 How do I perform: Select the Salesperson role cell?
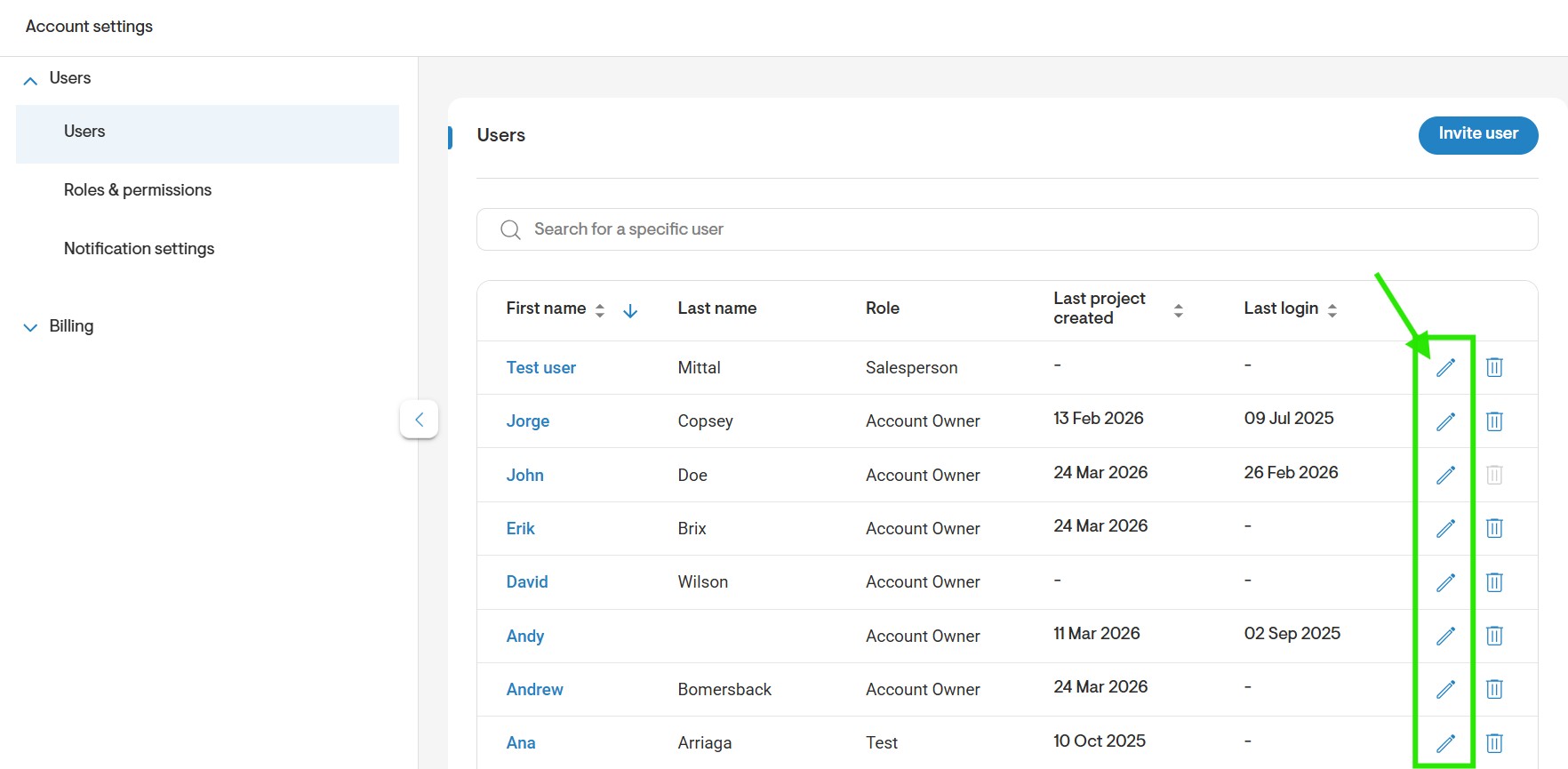[x=911, y=367]
